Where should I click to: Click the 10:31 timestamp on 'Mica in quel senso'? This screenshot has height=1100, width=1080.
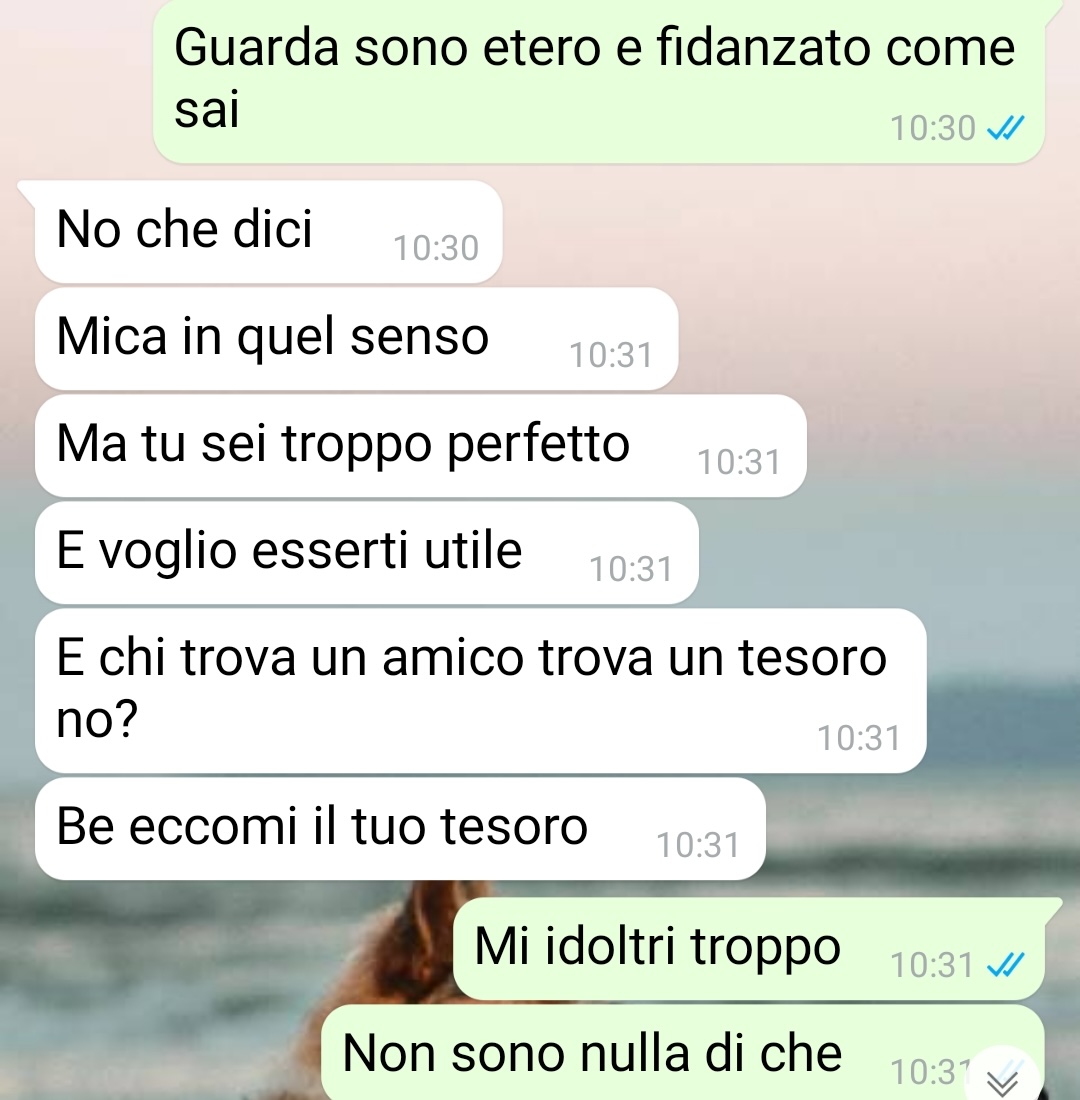(x=611, y=355)
